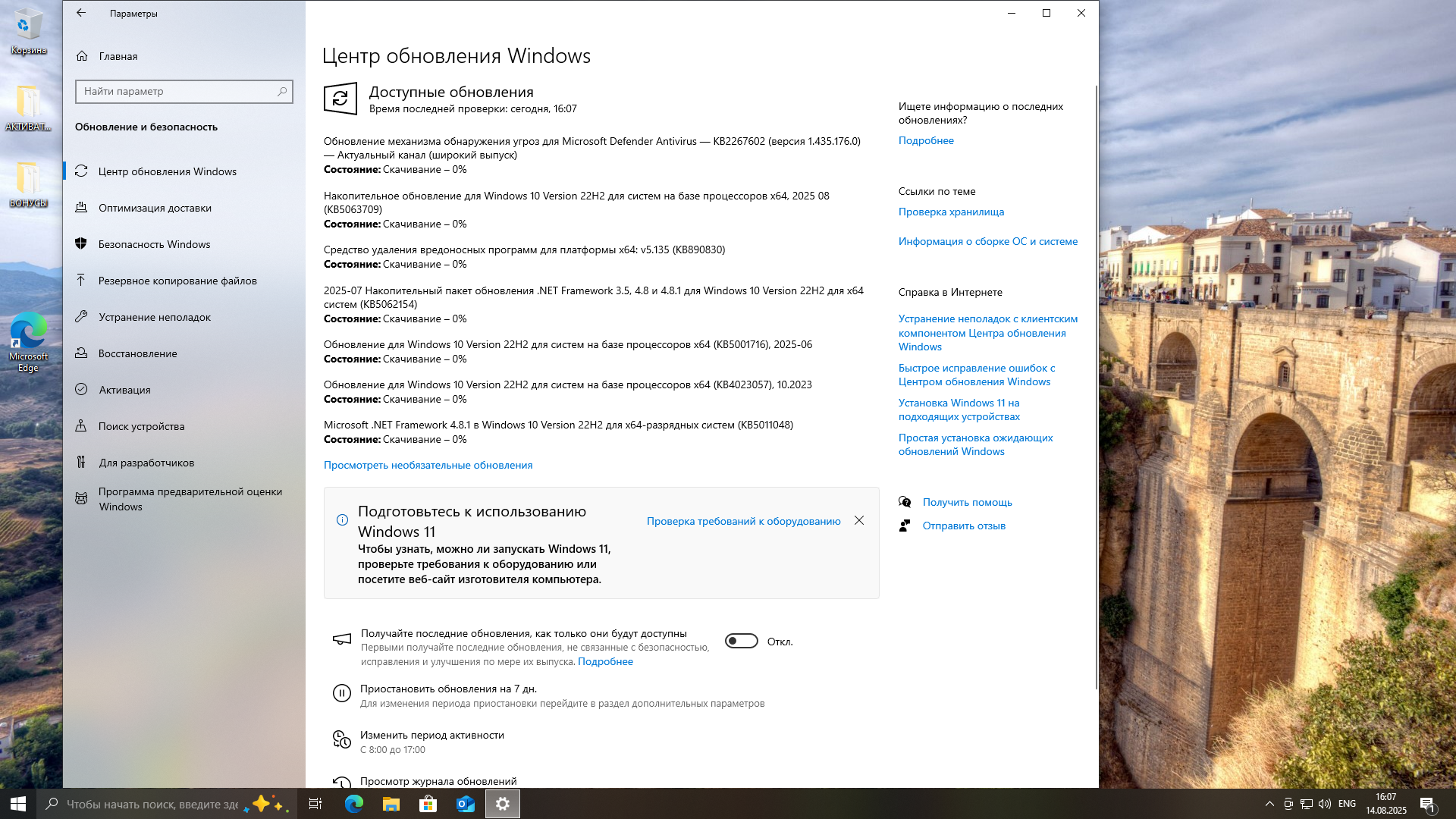Click Простая установка ожидающих обновлений Windows

click(x=975, y=444)
